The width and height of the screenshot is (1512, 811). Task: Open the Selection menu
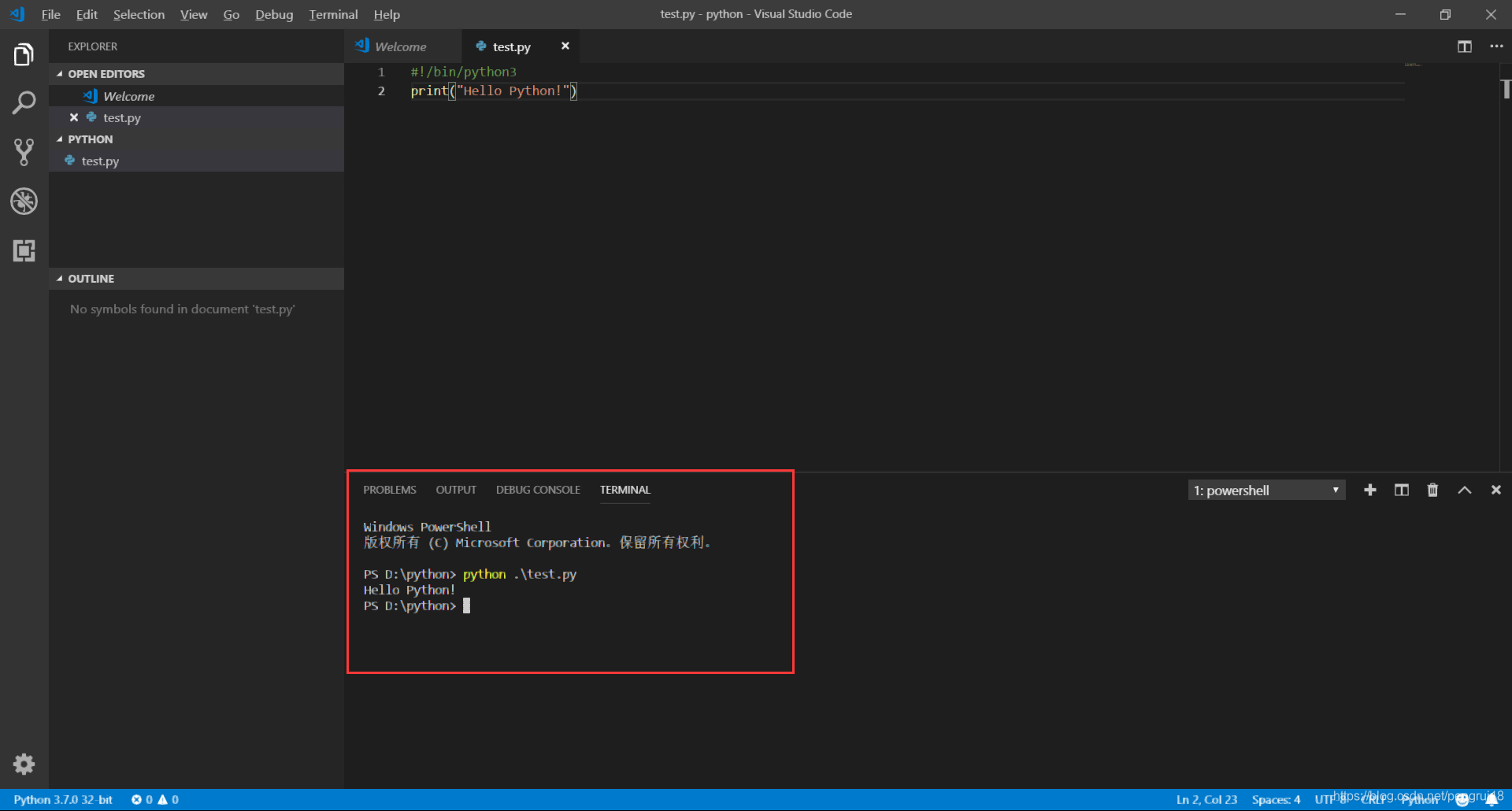pyautogui.click(x=139, y=14)
